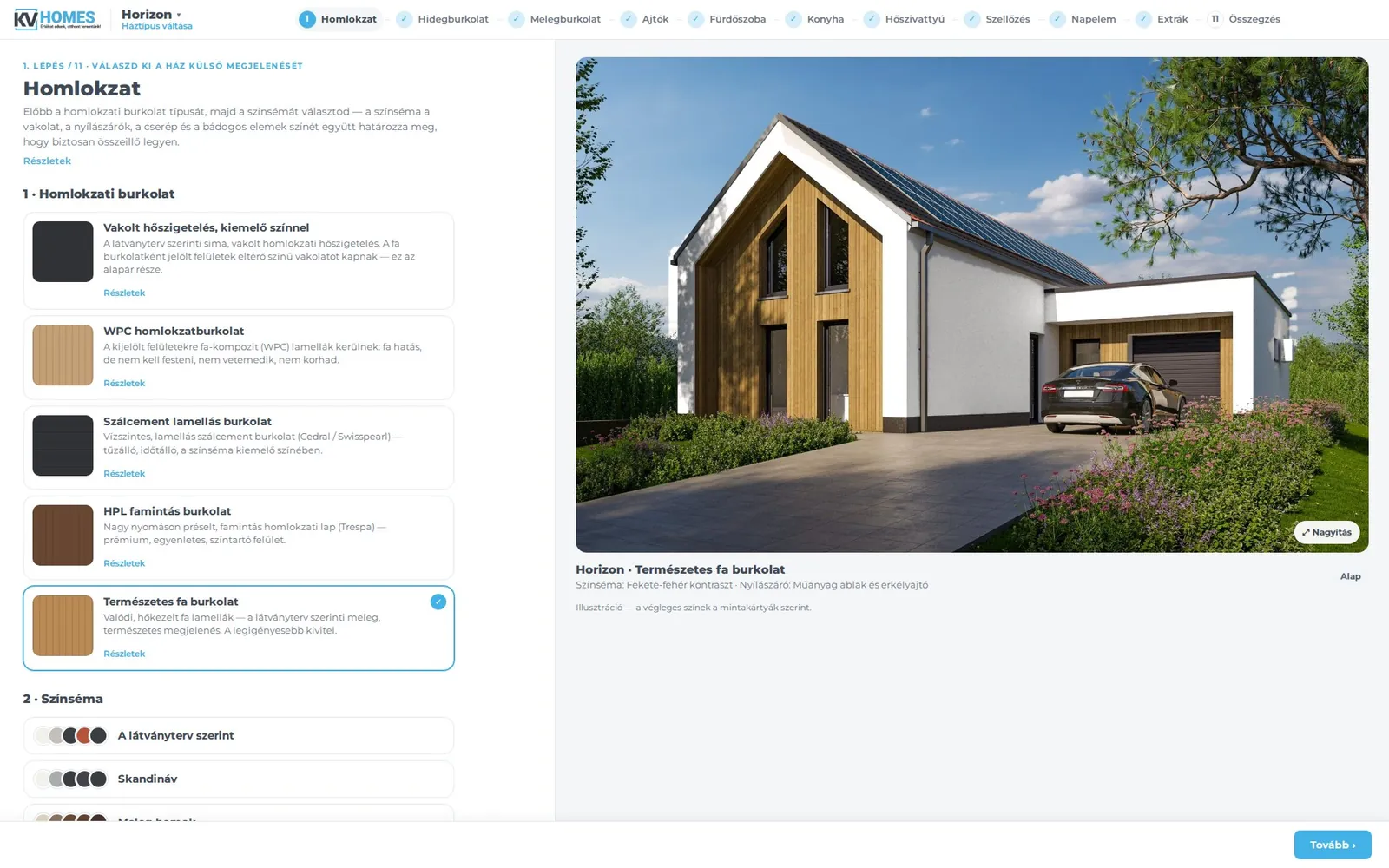This screenshot has height=868, width=1389.
Task: Continue with the Tovább button
Action: (1333, 845)
